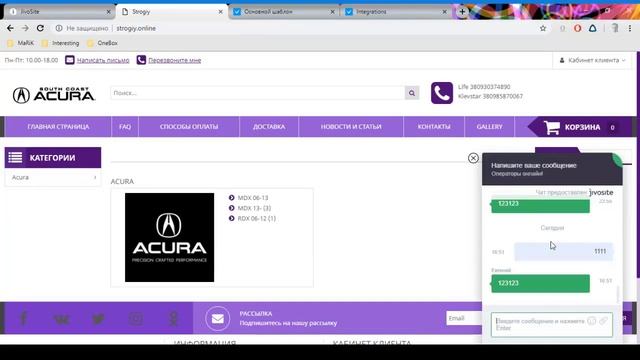Image resolution: width=640 pixels, height=360 pixels.
Task: Switch to the Strogiy tab
Action: [x=171, y=12]
